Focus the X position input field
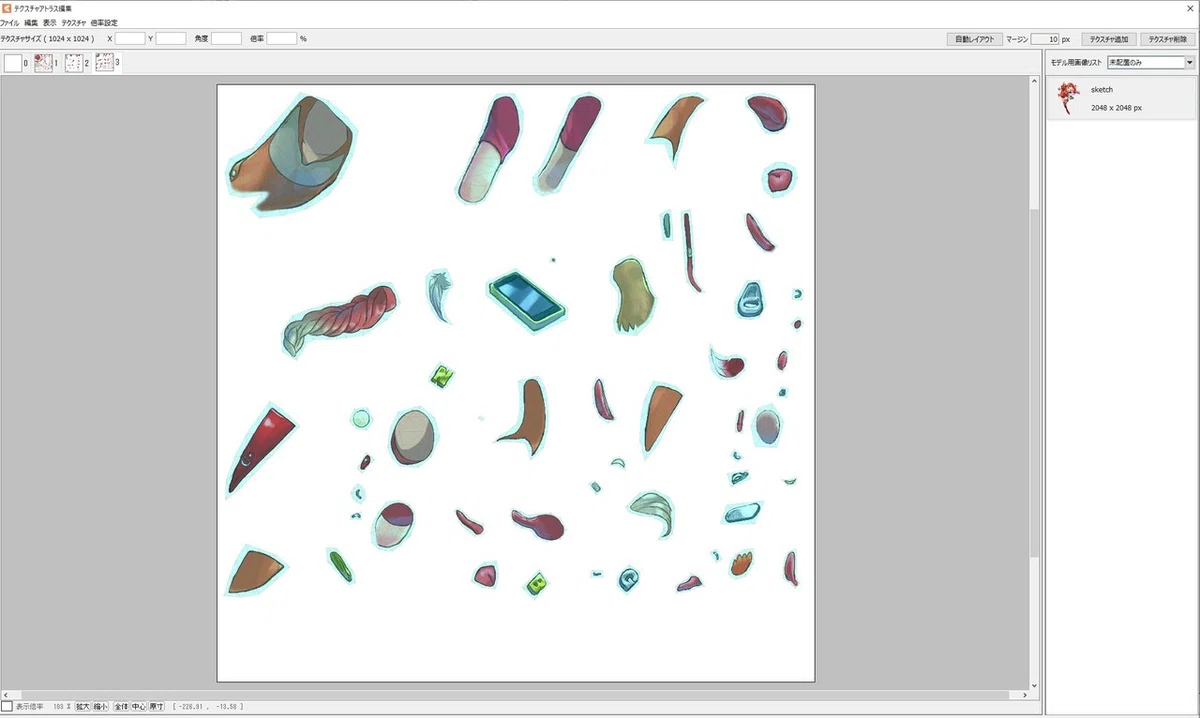 (x=130, y=39)
